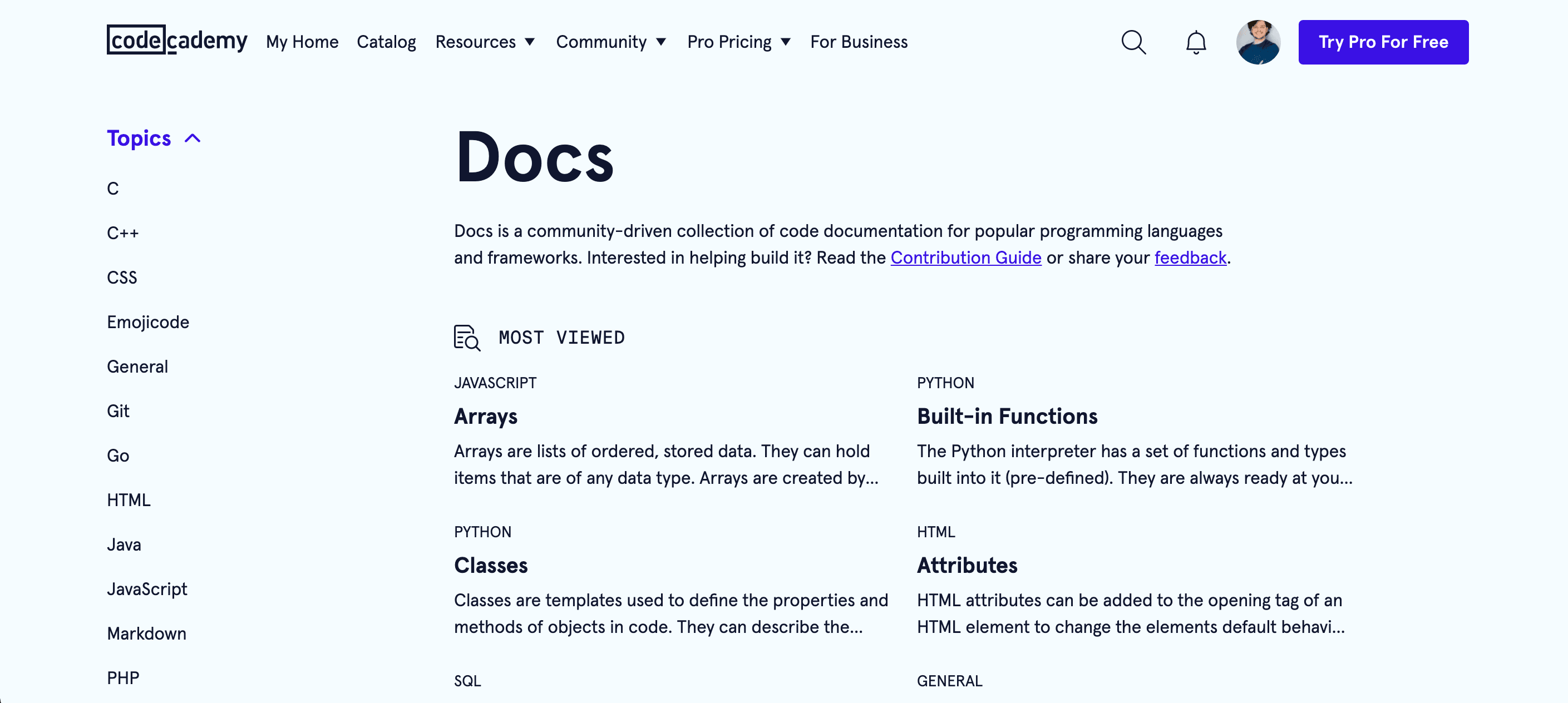Click the Most Viewed document icon
Image resolution: width=1568 pixels, height=703 pixels.
coord(466,338)
